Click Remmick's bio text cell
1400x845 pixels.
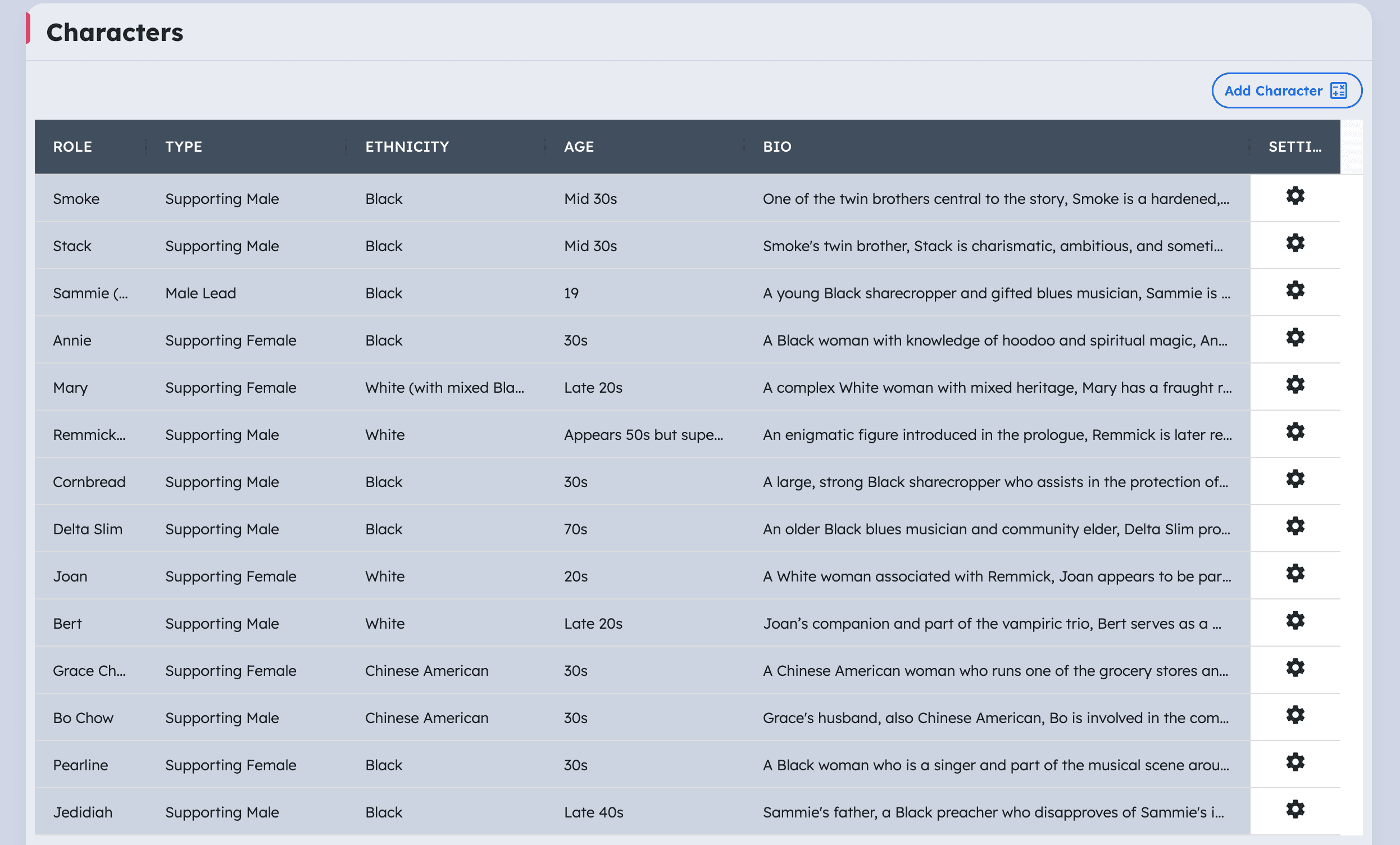(x=997, y=435)
